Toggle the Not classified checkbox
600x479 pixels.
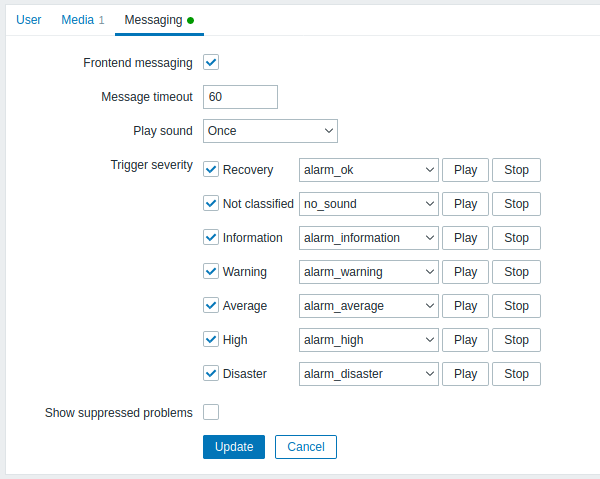click(x=211, y=204)
